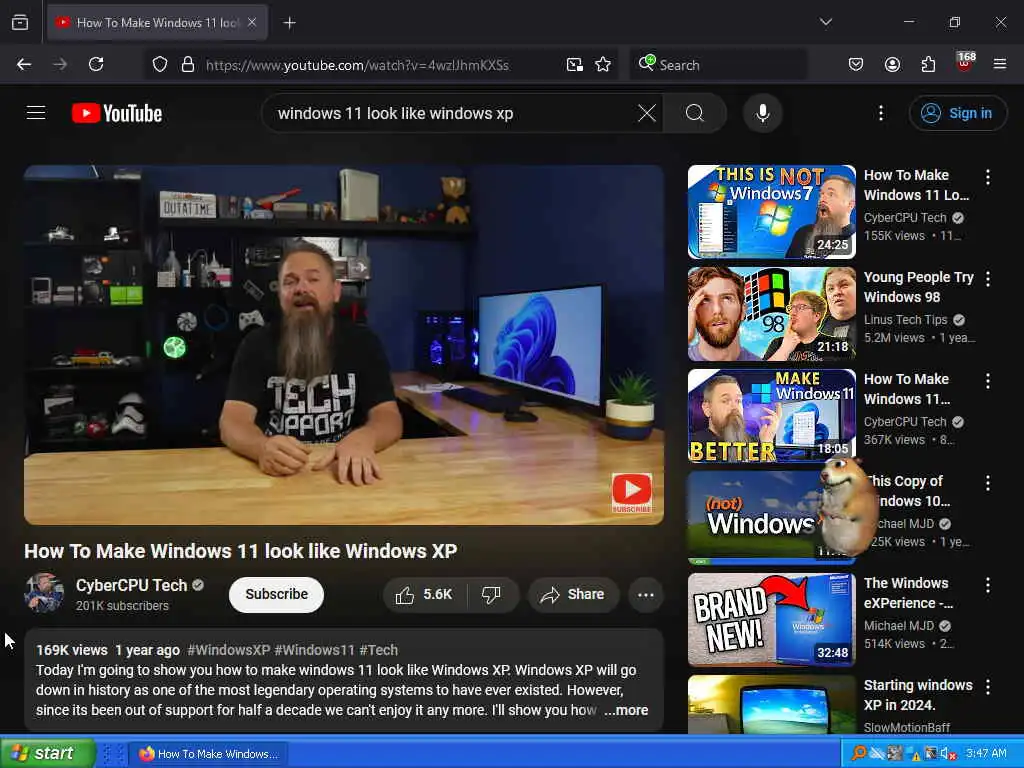This screenshot has width=1024, height=768.
Task: Open the Firefox application hamburger menu
Action: click(x=999, y=64)
